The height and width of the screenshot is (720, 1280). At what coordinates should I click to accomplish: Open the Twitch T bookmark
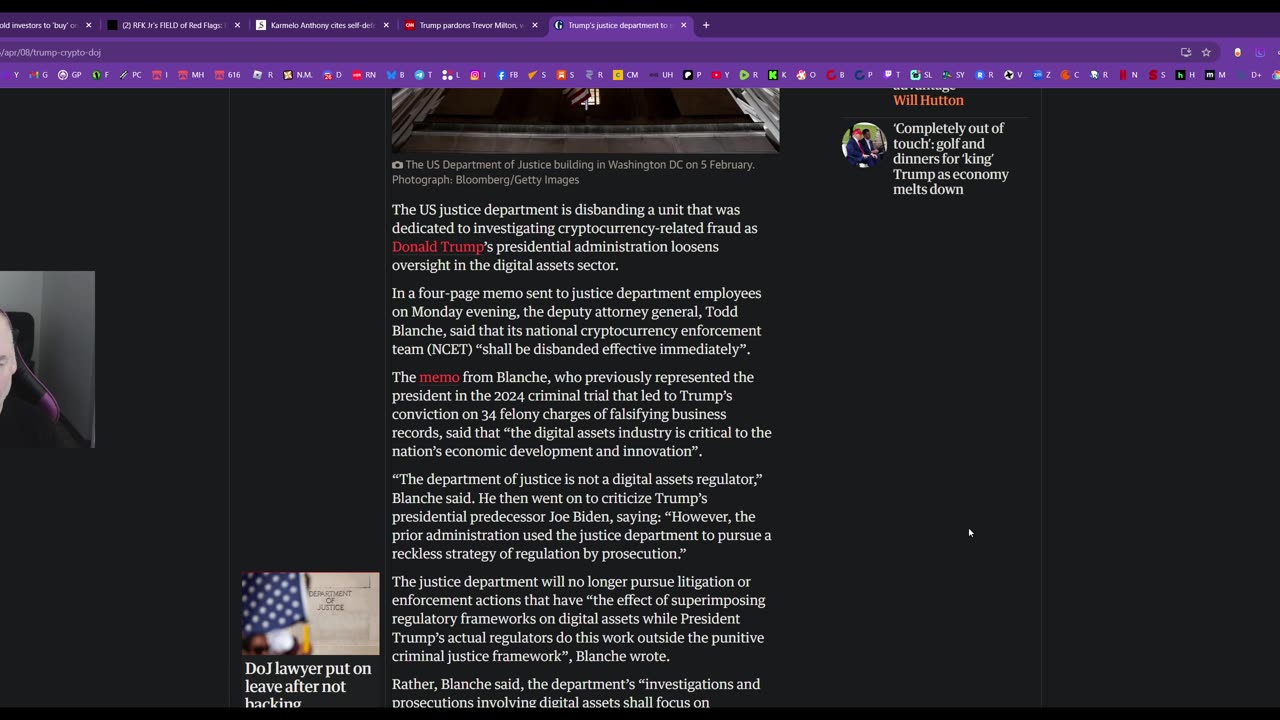point(892,75)
